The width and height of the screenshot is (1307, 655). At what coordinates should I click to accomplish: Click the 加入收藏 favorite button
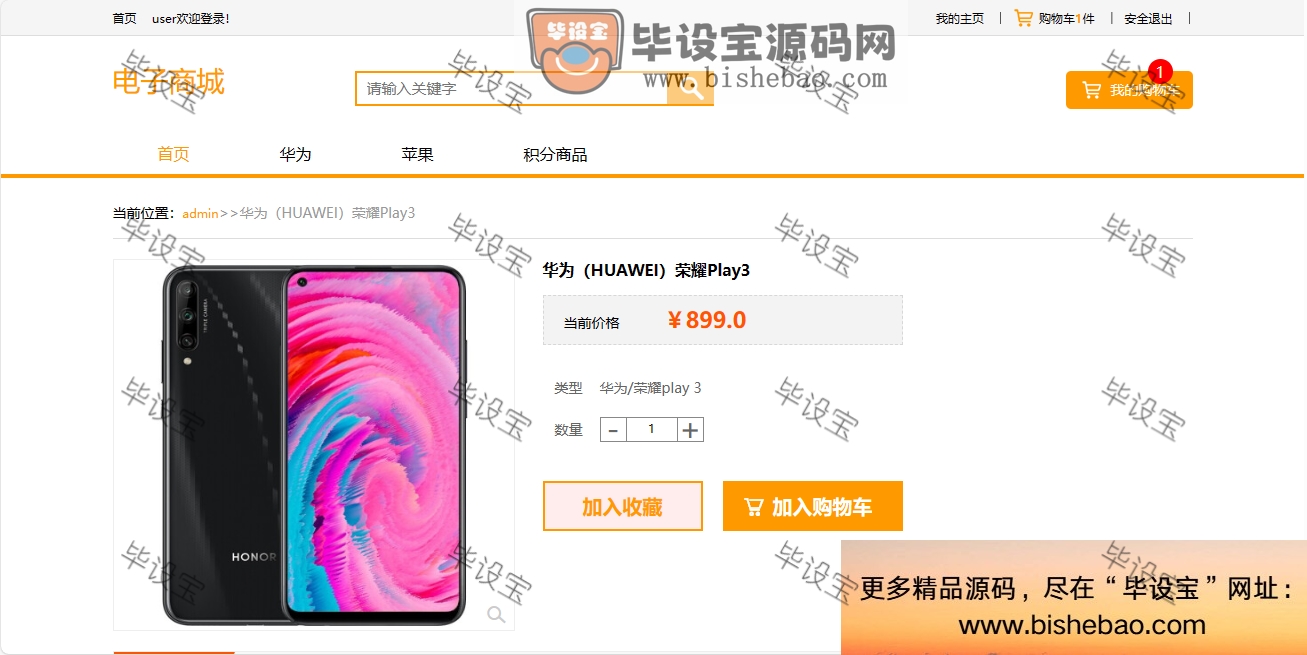click(x=623, y=506)
